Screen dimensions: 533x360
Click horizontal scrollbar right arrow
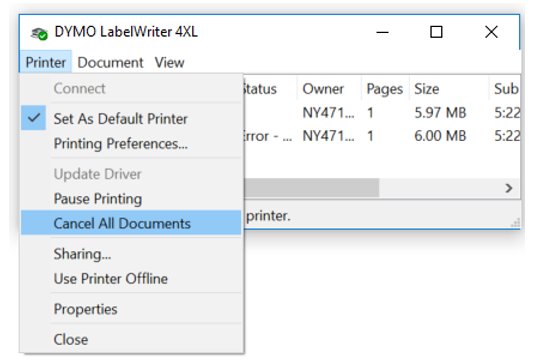coord(509,188)
